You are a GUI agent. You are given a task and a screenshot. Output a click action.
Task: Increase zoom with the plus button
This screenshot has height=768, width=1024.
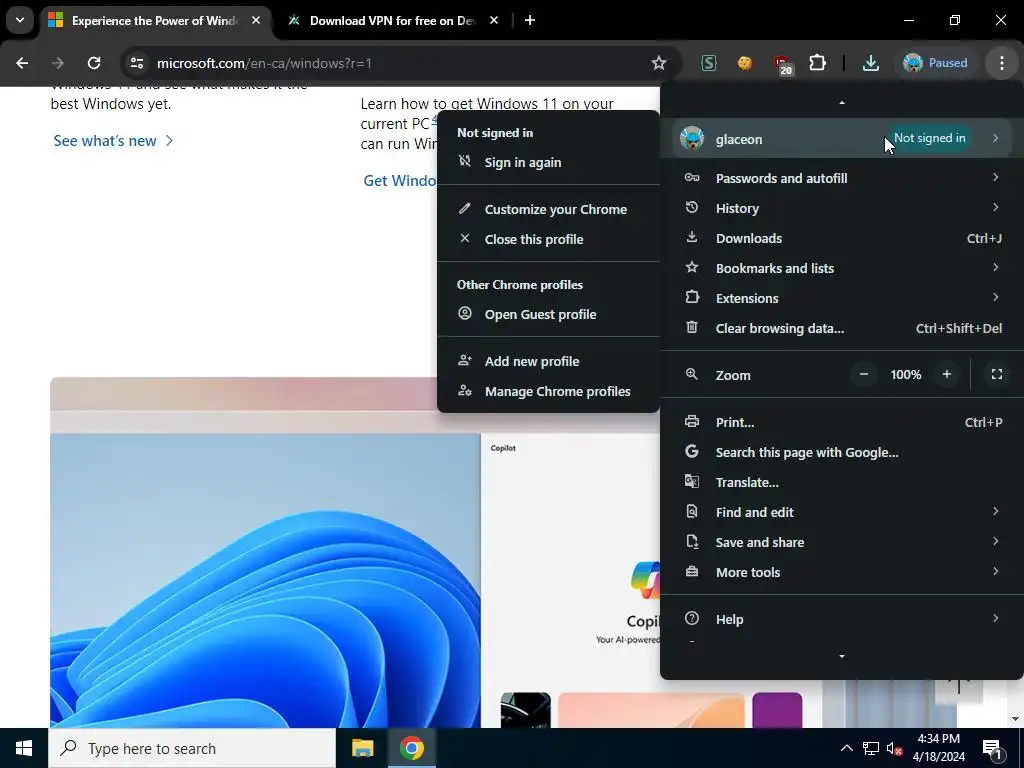tap(947, 375)
